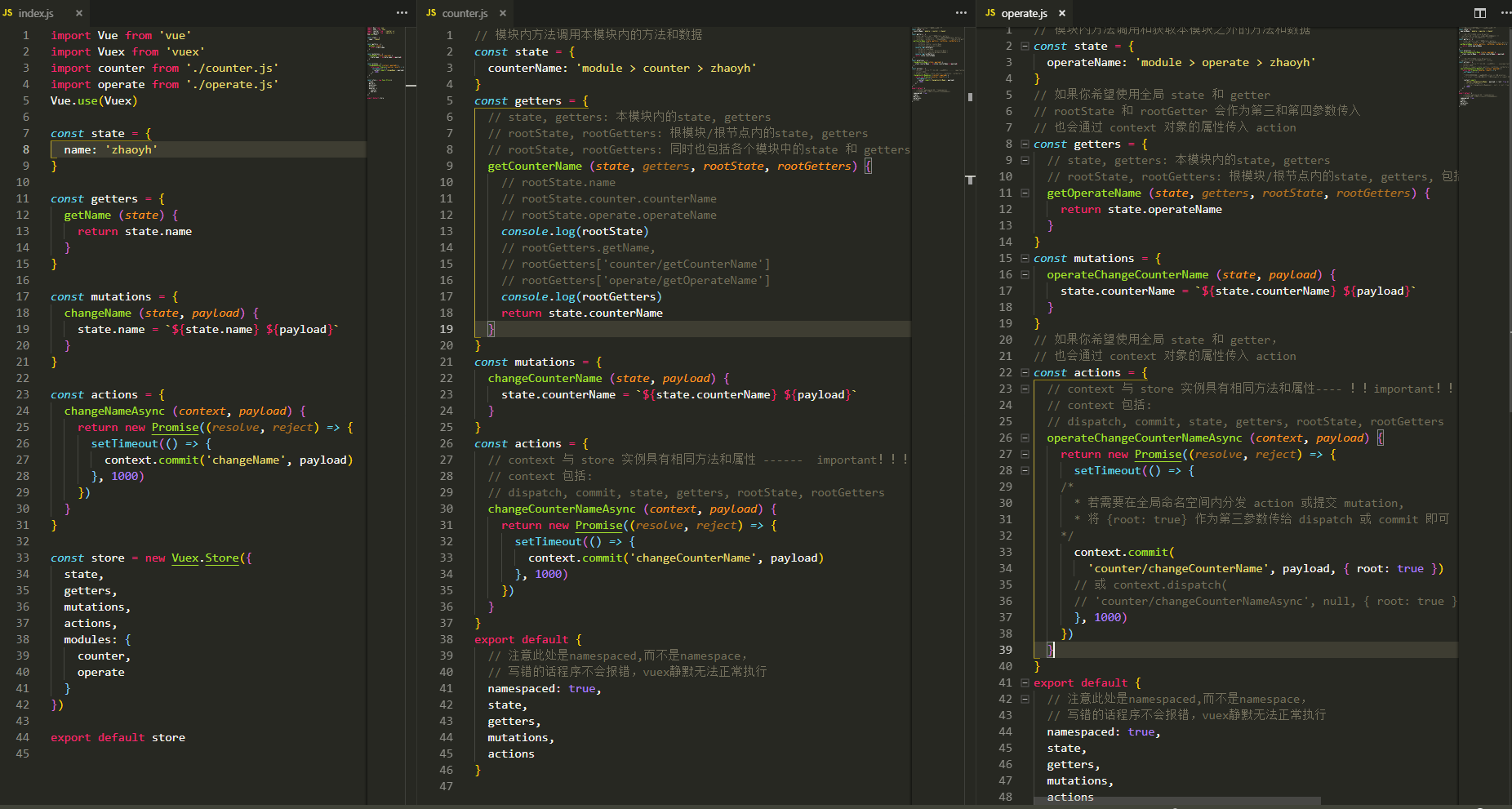Click the Promise link in operate.js
1512x809 pixels.
click(1158, 454)
